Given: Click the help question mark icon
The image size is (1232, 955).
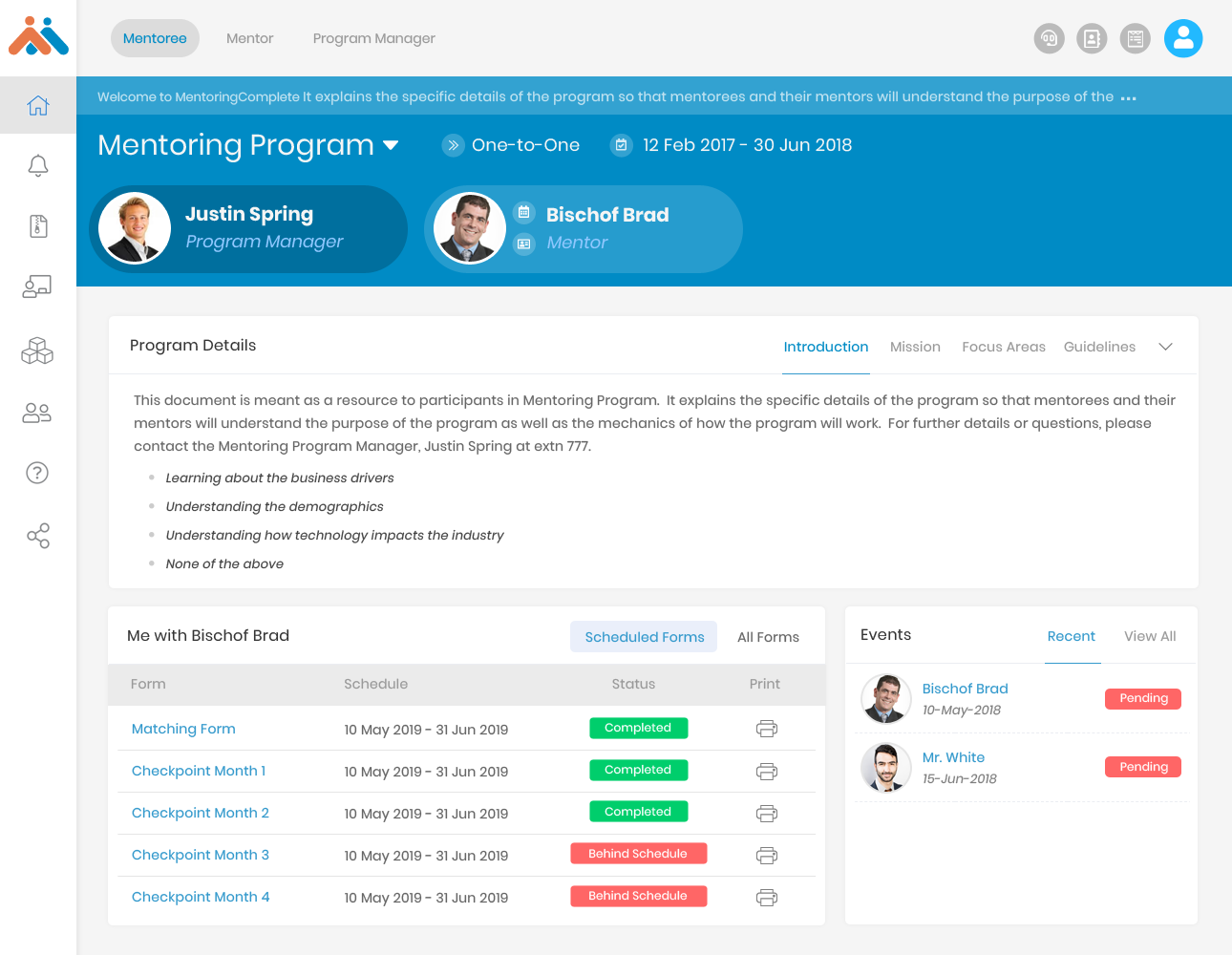Looking at the screenshot, I should click(37, 473).
